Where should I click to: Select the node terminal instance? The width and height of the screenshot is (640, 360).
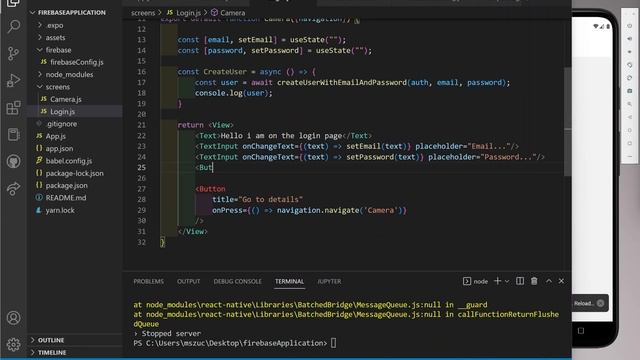[476, 281]
